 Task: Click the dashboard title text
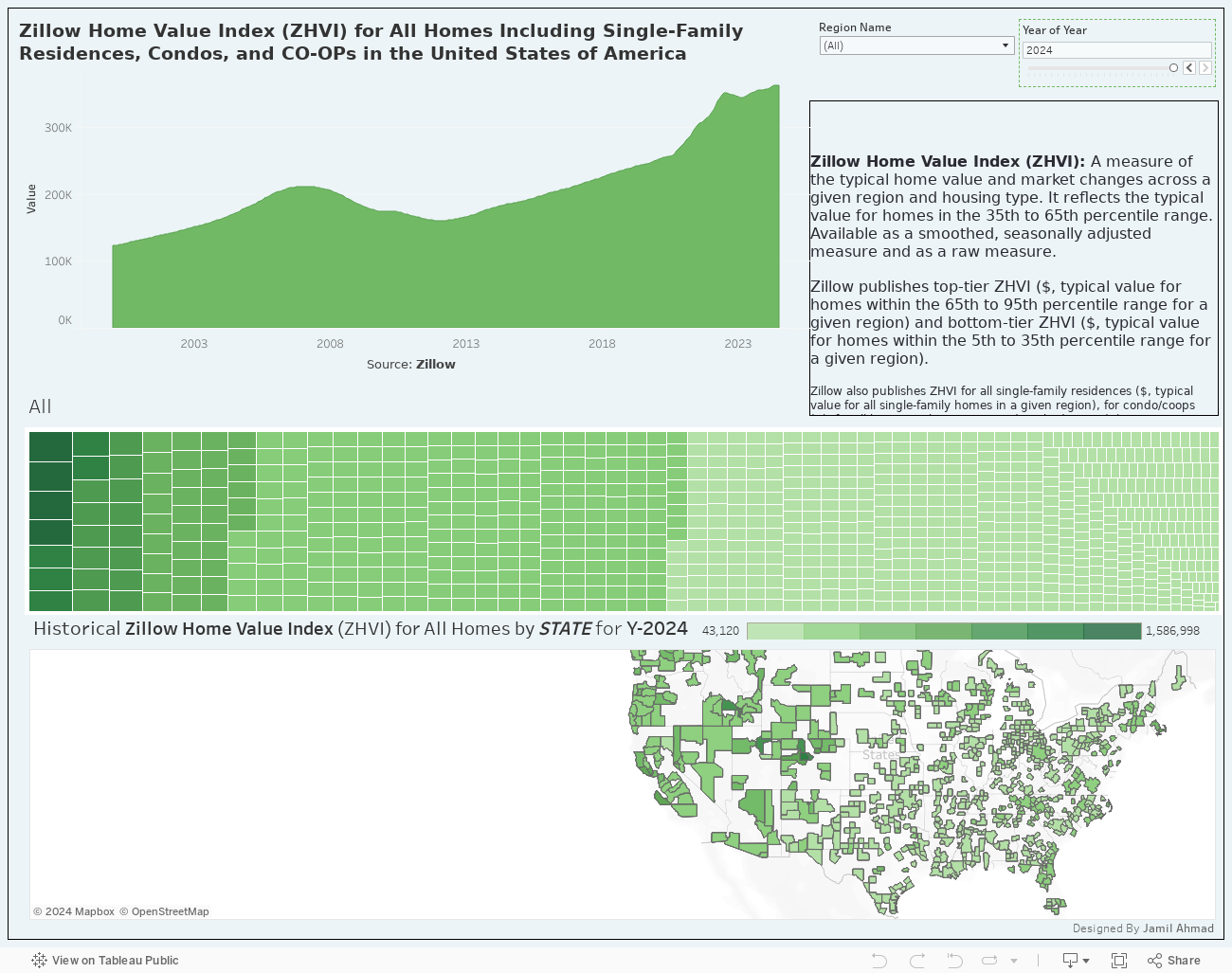[x=381, y=42]
